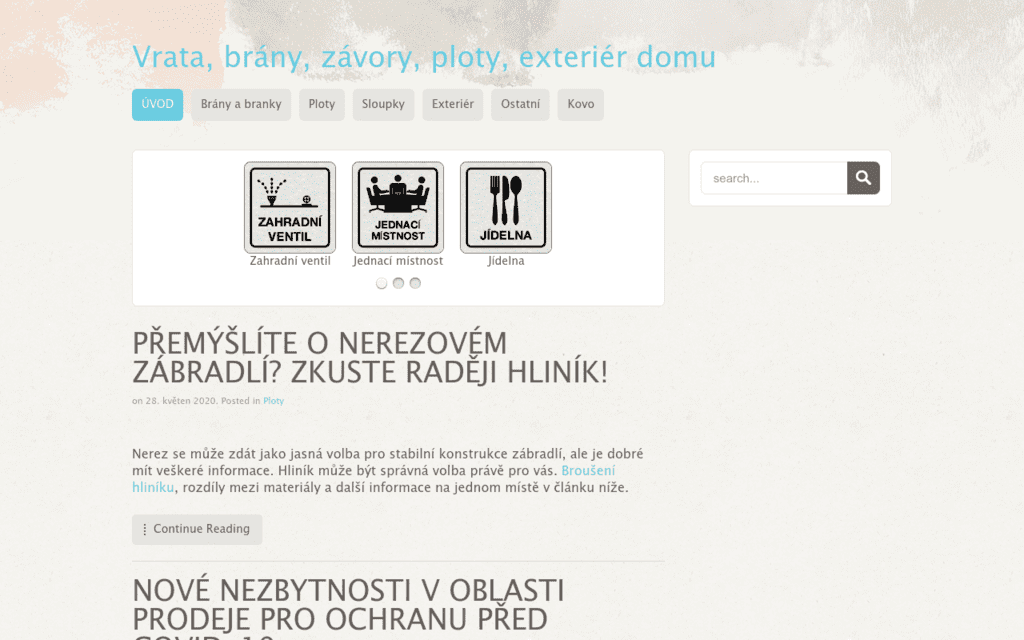Open the Brány a branky menu item
The width and height of the screenshot is (1024, 640).
pyautogui.click(x=241, y=105)
